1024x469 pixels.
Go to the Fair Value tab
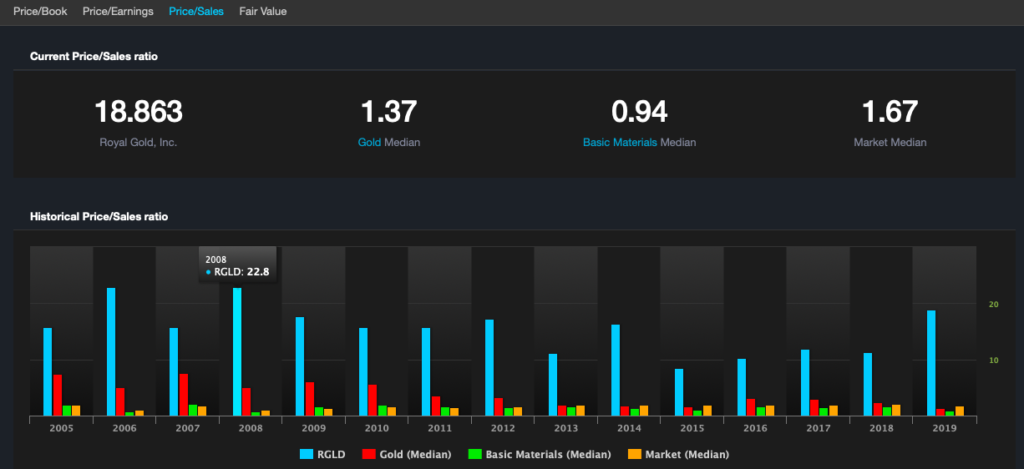pos(263,11)
